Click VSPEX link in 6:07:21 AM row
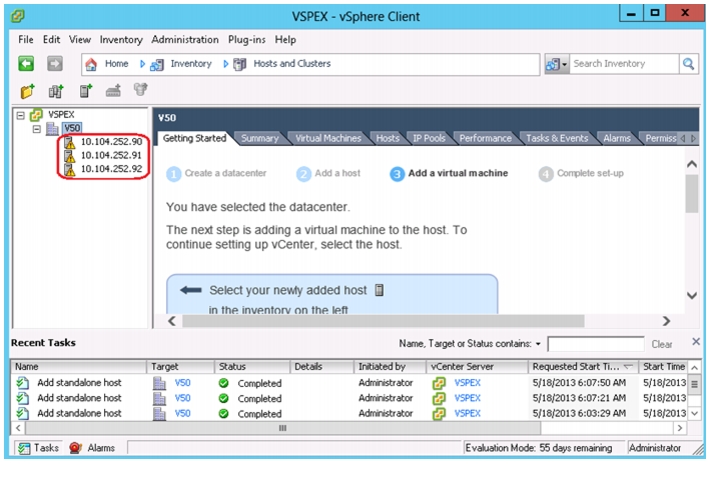This screenshot has height=477, width=709. pos(467,398)
